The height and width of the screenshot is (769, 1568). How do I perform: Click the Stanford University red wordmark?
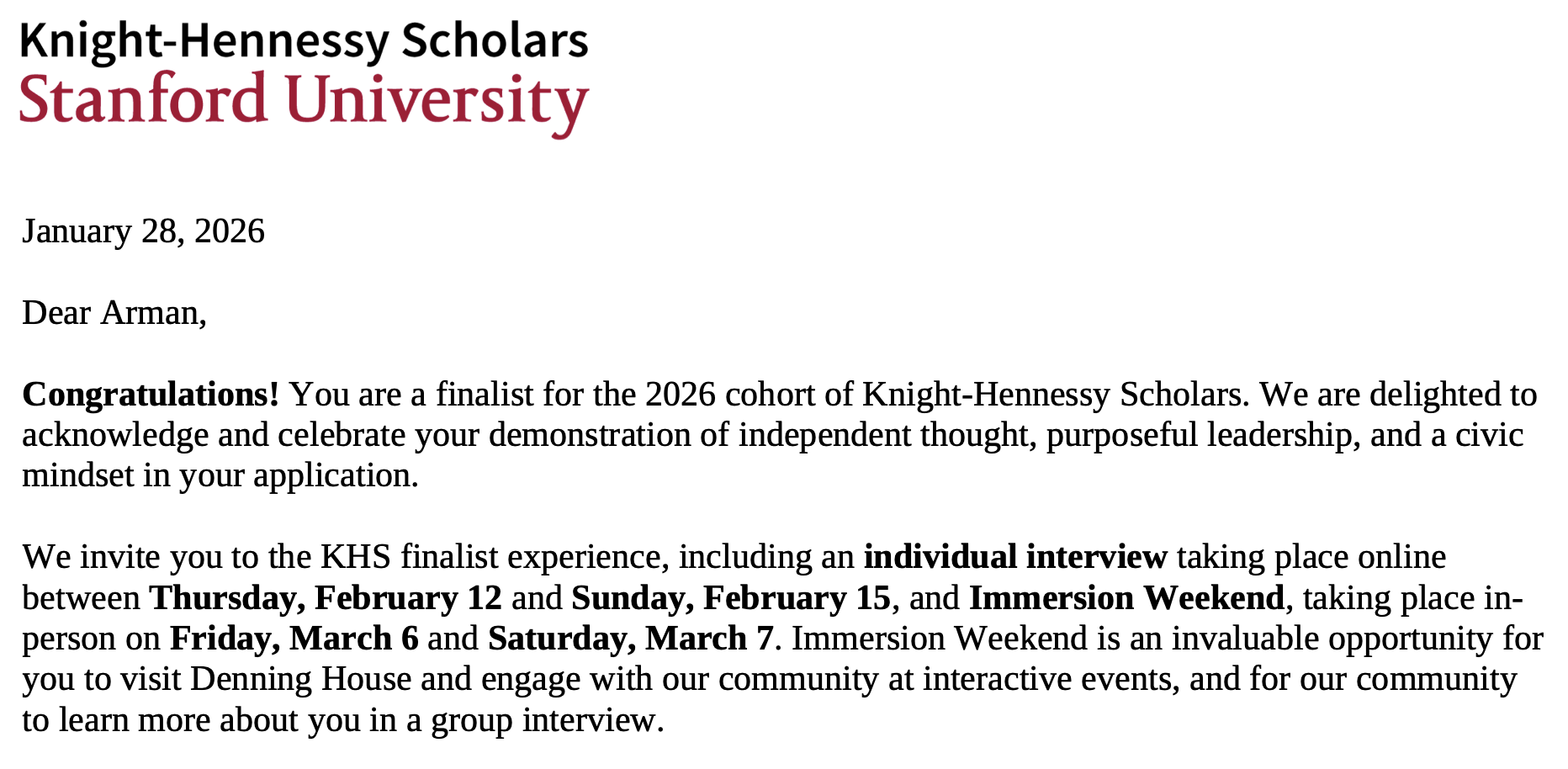click(304, 99)
